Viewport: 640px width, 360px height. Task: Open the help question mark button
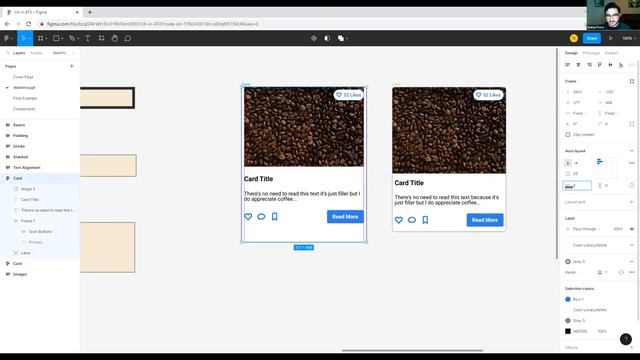pos(626,339)
